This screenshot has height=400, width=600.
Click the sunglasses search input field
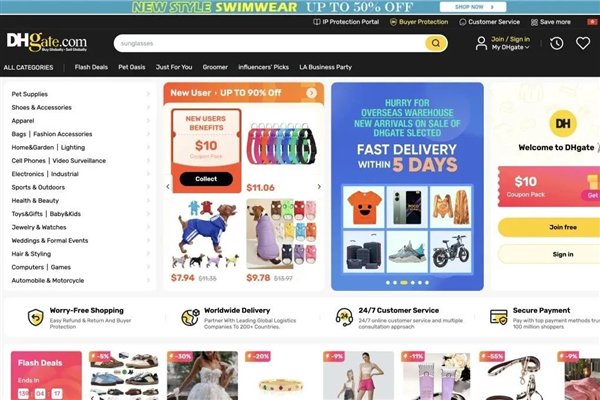[269, 43]
